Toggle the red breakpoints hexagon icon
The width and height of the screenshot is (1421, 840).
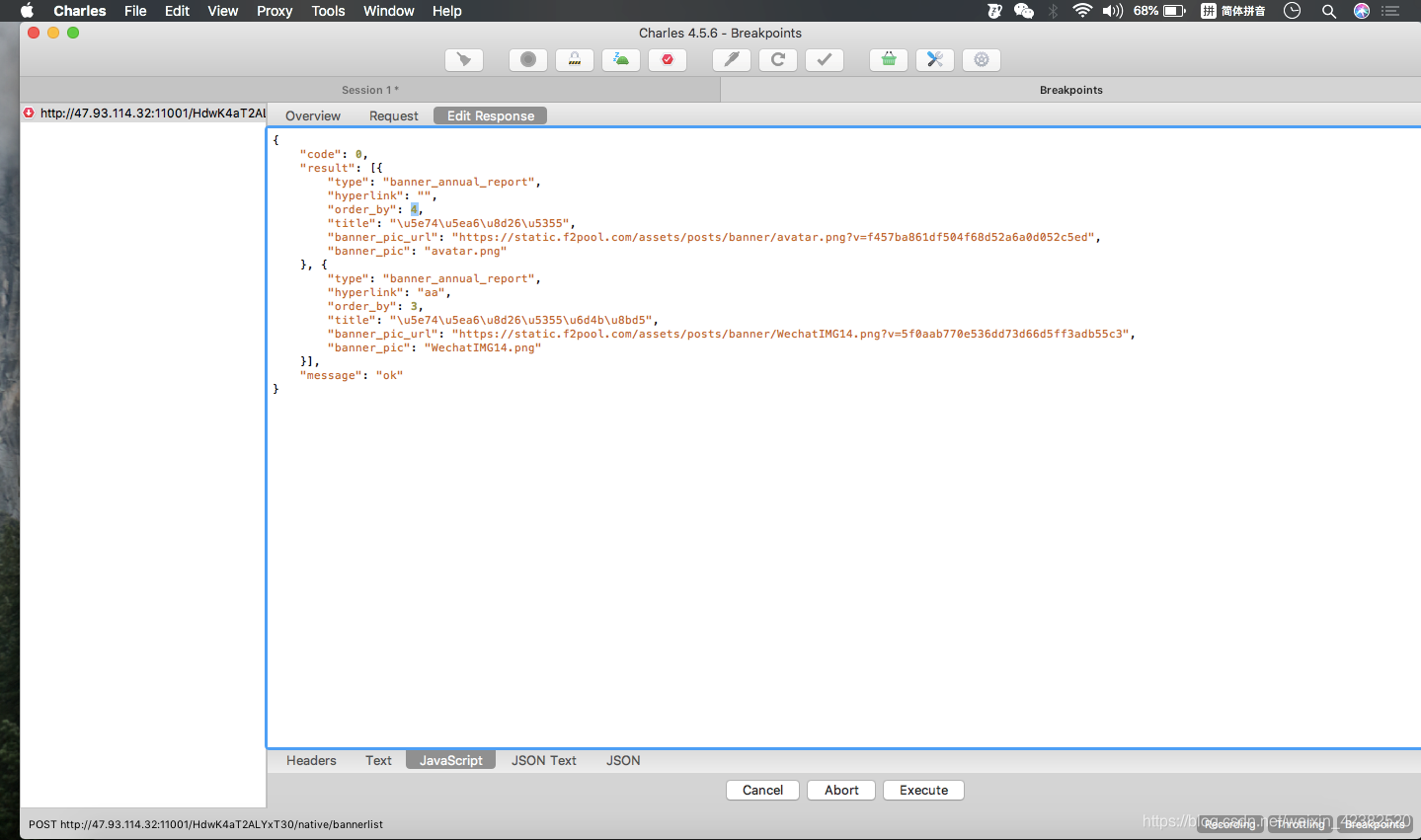668,60
